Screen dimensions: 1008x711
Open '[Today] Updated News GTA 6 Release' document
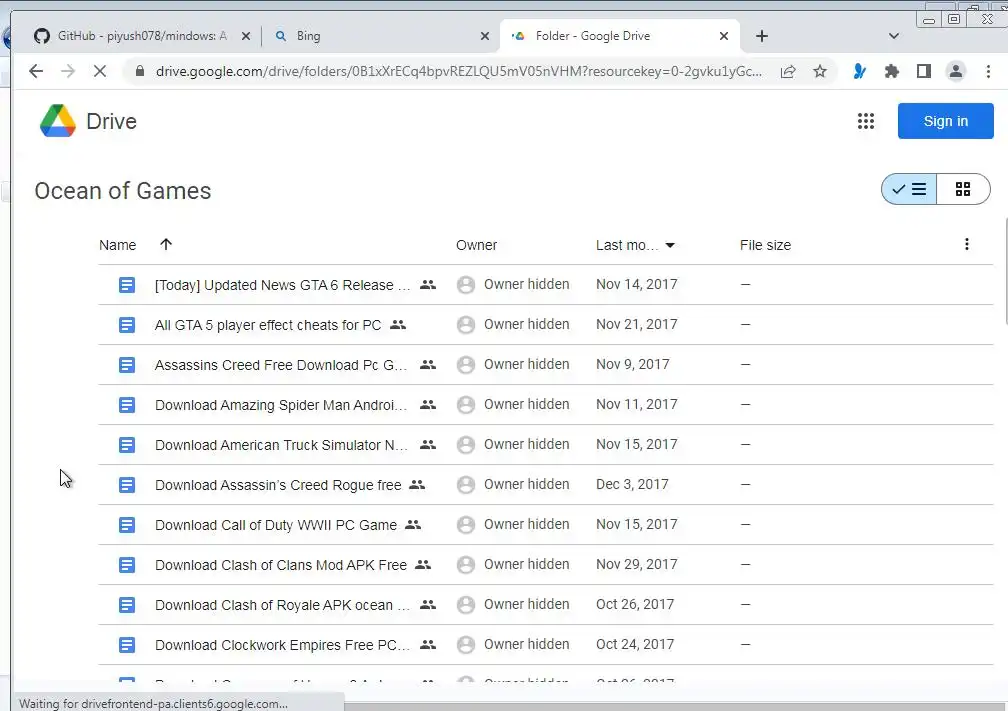click(x=282, y=285)
